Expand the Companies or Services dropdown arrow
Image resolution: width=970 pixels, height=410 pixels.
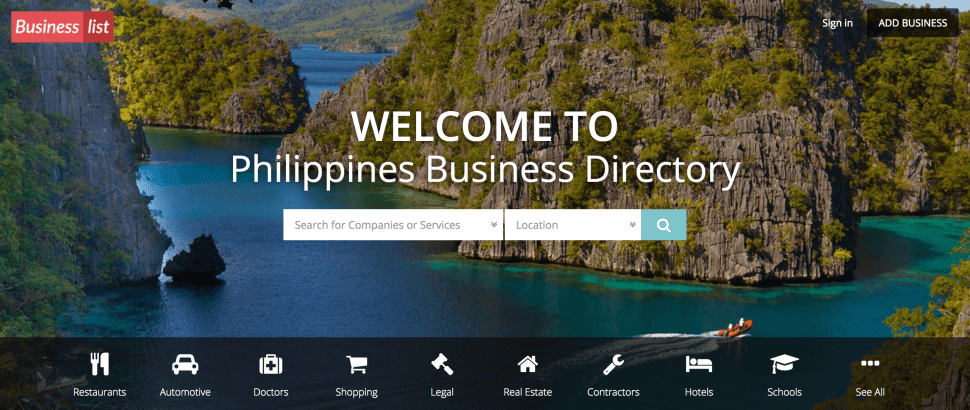coord(494,224)
